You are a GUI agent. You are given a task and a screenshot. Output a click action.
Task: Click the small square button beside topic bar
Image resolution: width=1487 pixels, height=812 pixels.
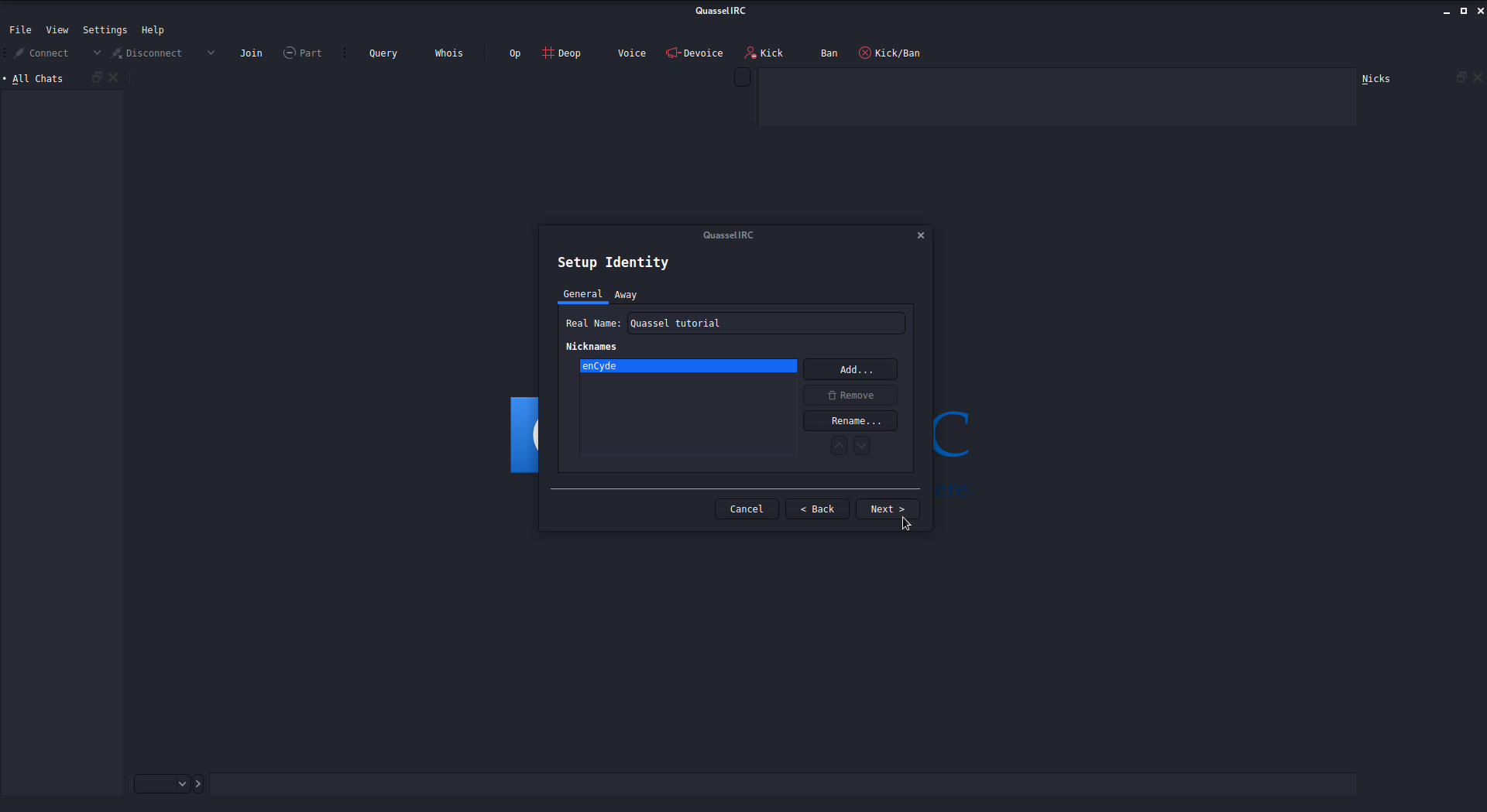tap(742, 77)
